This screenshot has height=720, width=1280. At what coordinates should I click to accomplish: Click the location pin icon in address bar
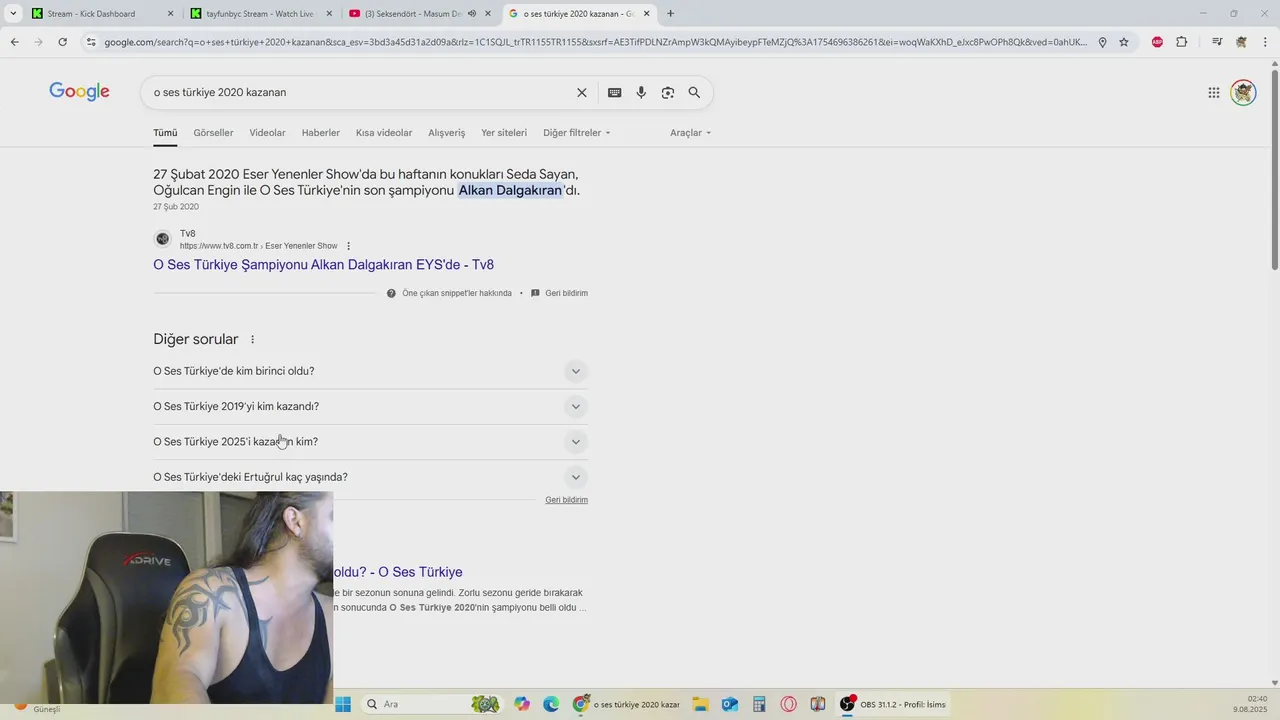[x=1102, y=42]
